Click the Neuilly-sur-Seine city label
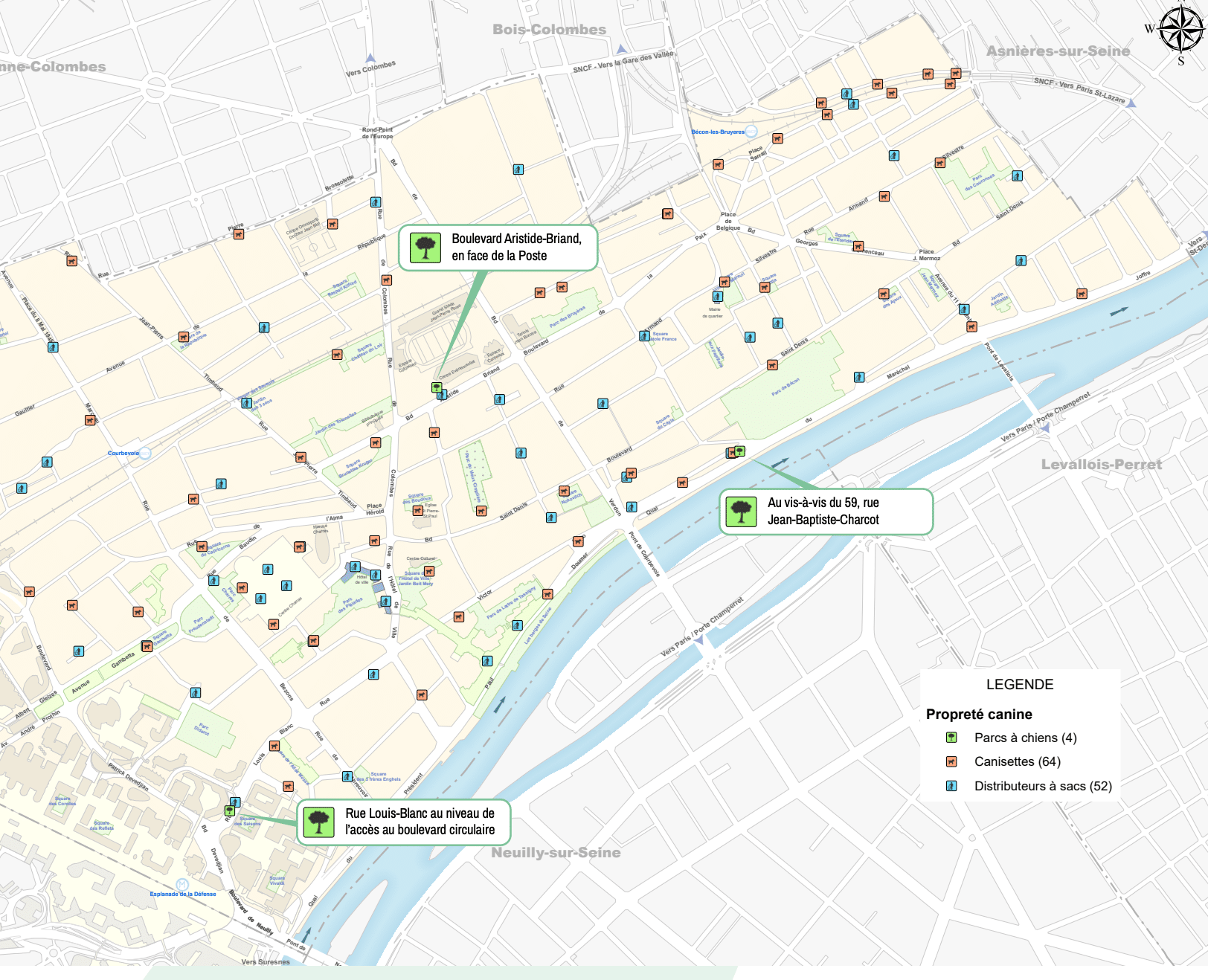Viewport: 1208px width, 980px height. pyautogui.click(x=556, y=853)
